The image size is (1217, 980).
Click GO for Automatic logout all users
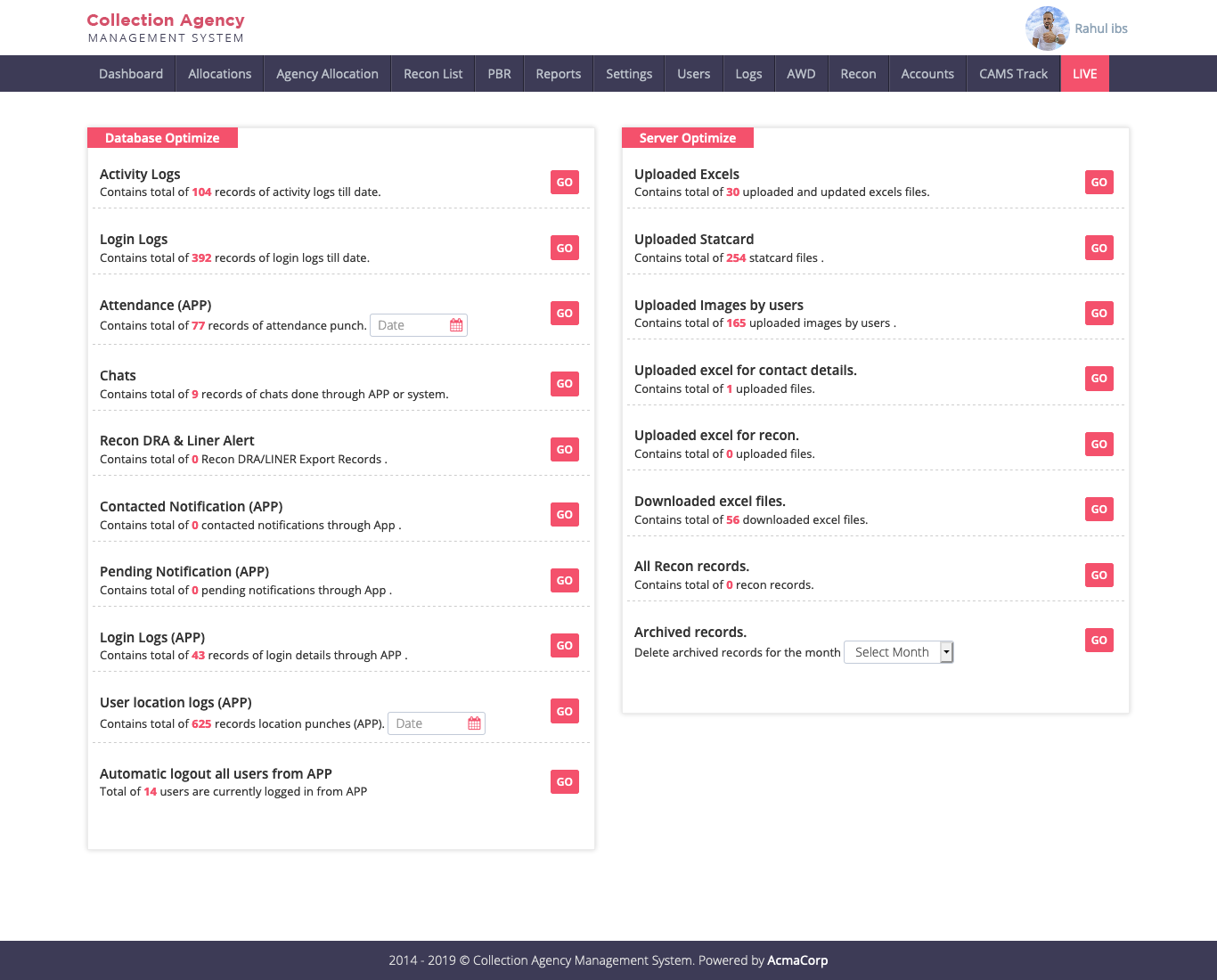tap(564, 781)
